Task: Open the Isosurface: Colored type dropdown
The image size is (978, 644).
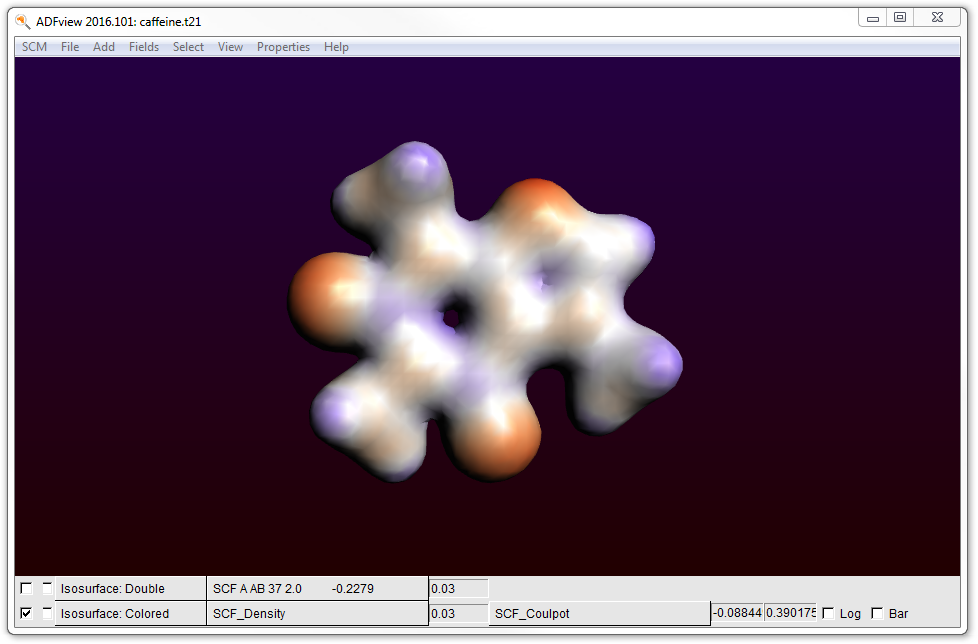Action: (130, 613)
